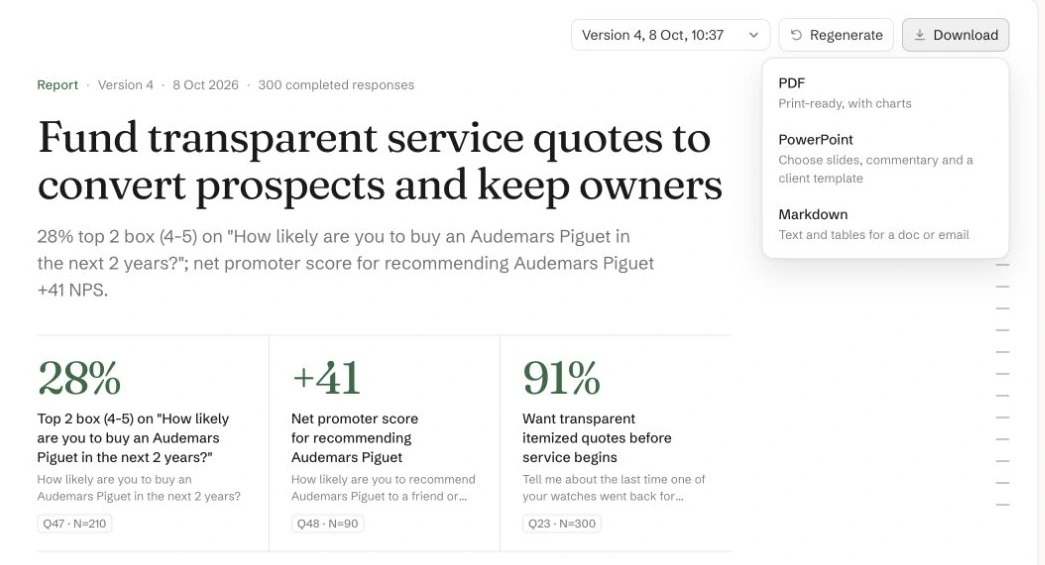Click the 91% stat figure
The height and width of the screenshot is (565, 1045).
click(x=561, y=378)
